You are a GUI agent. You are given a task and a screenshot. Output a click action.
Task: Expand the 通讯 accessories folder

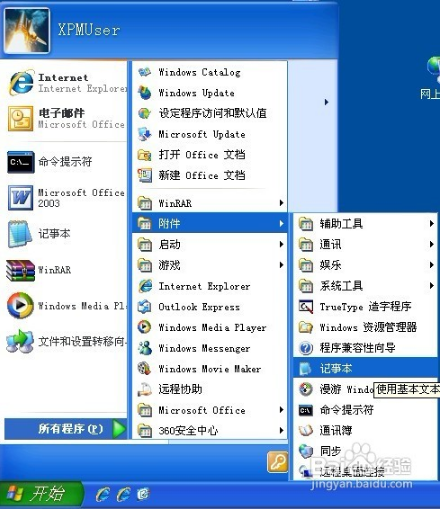[x=366, y=244]
